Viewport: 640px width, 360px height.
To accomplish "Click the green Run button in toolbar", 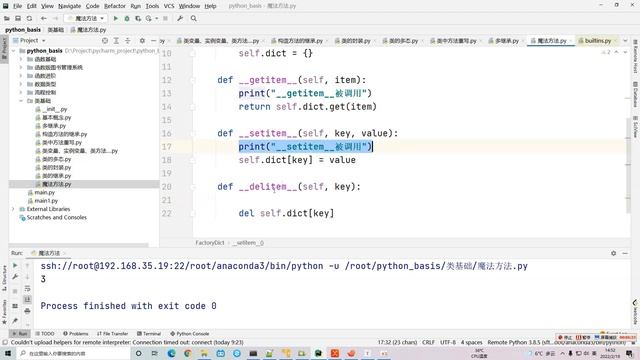I will tap(116, 18).
